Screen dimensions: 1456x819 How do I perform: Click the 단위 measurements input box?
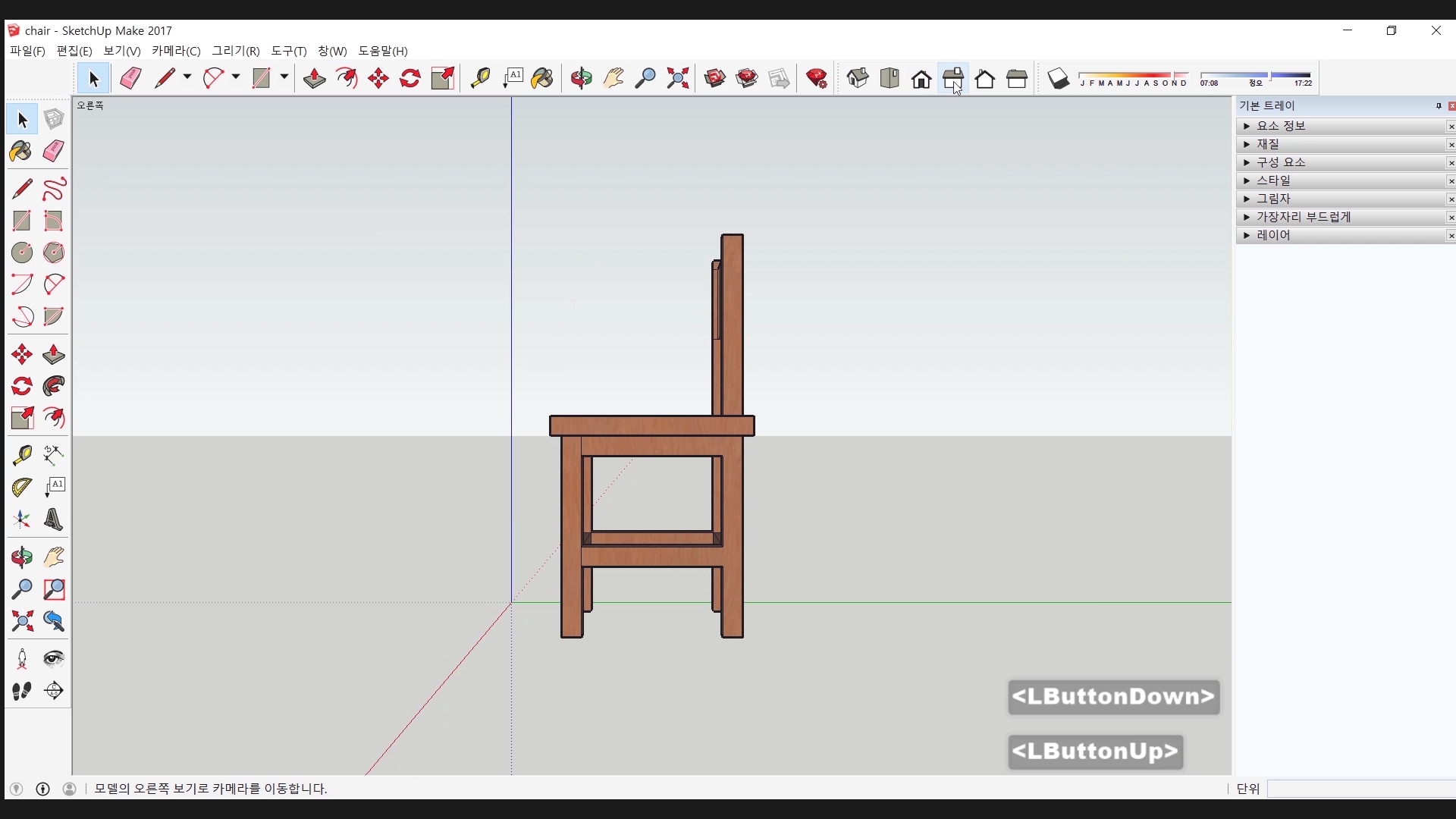pyautogui.click(x=1361, y=789)
